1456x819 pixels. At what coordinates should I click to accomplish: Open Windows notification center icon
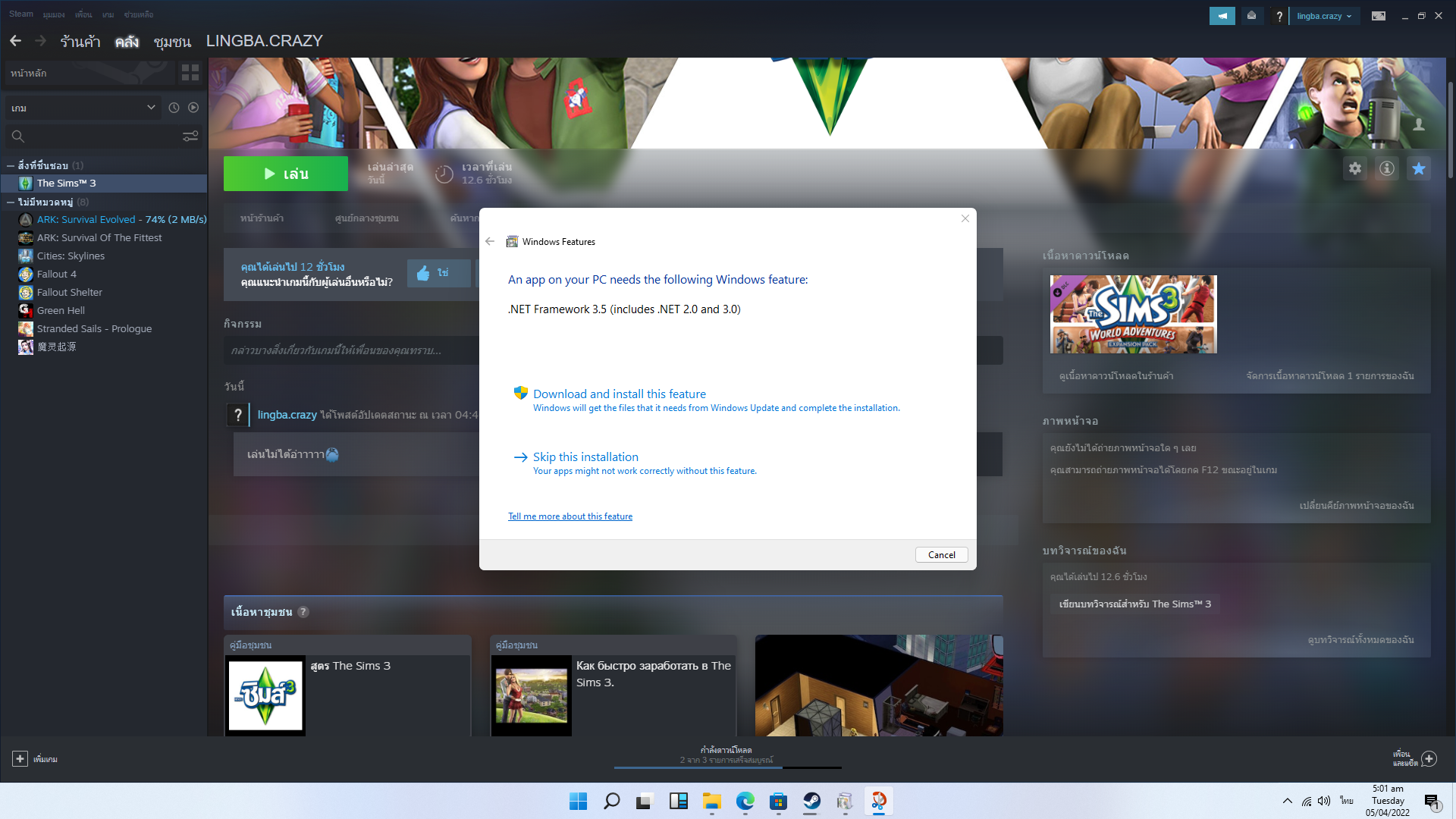pos(1432,802)
